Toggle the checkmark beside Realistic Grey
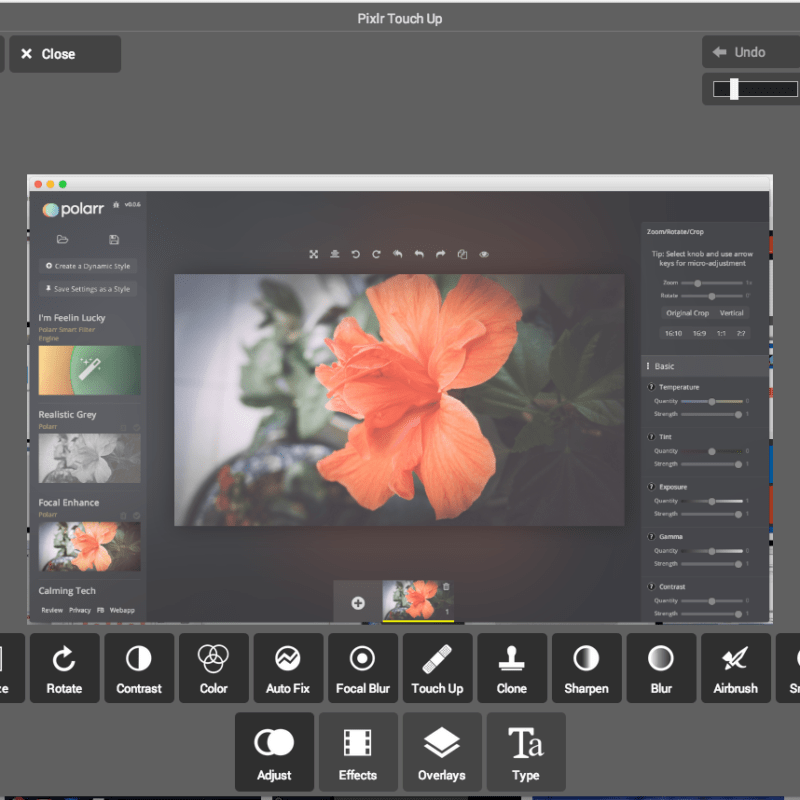This screenshot has width=800, height=800. point(136,427)
